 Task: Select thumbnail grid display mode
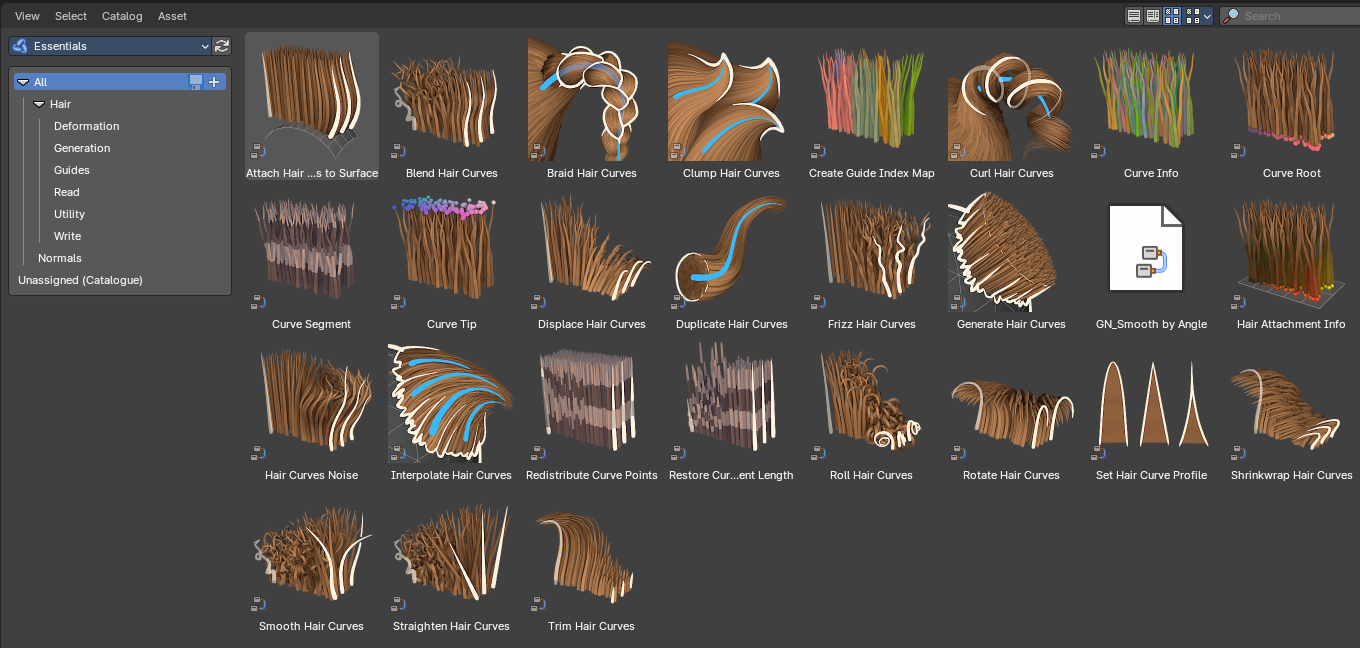pos(1172,16)
